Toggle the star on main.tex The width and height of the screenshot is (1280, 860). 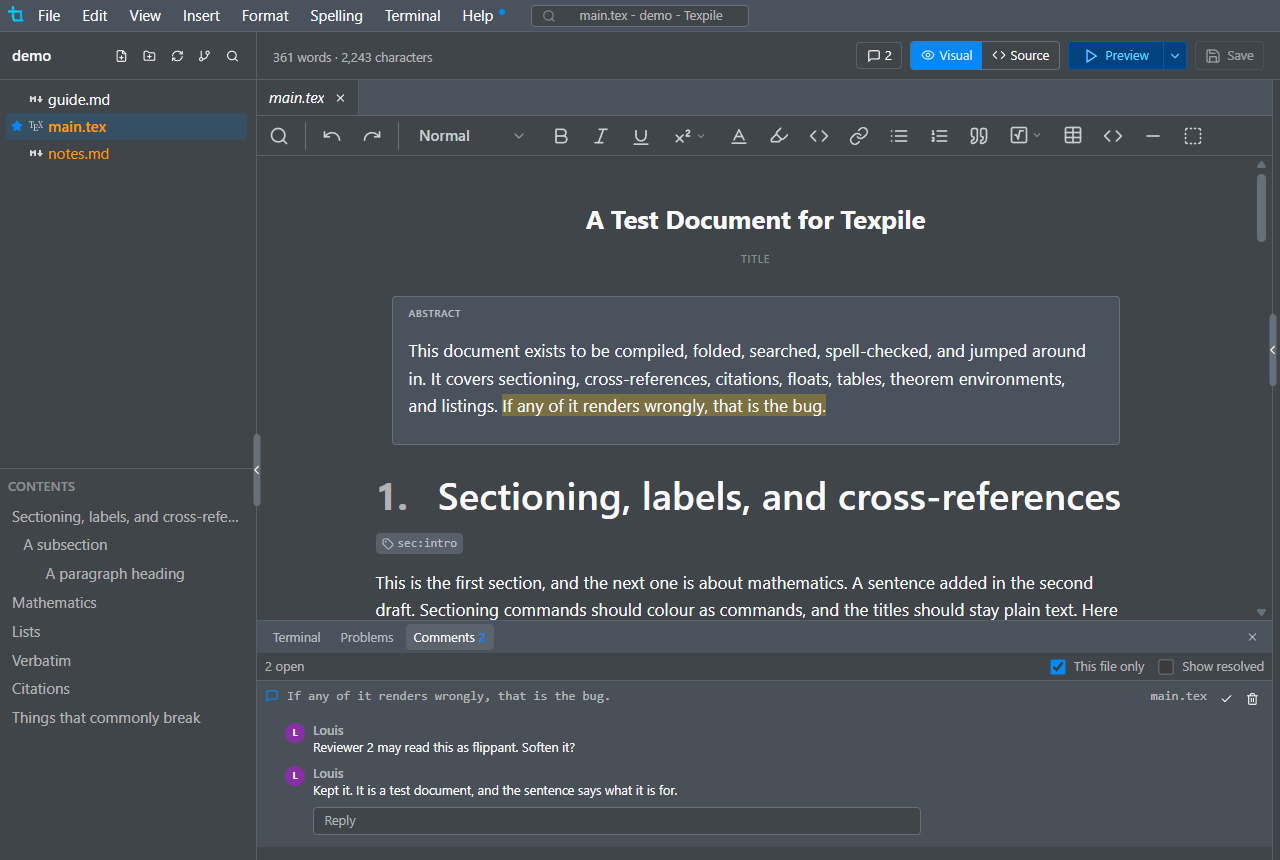pyautogui.click(x=17, y=127)
